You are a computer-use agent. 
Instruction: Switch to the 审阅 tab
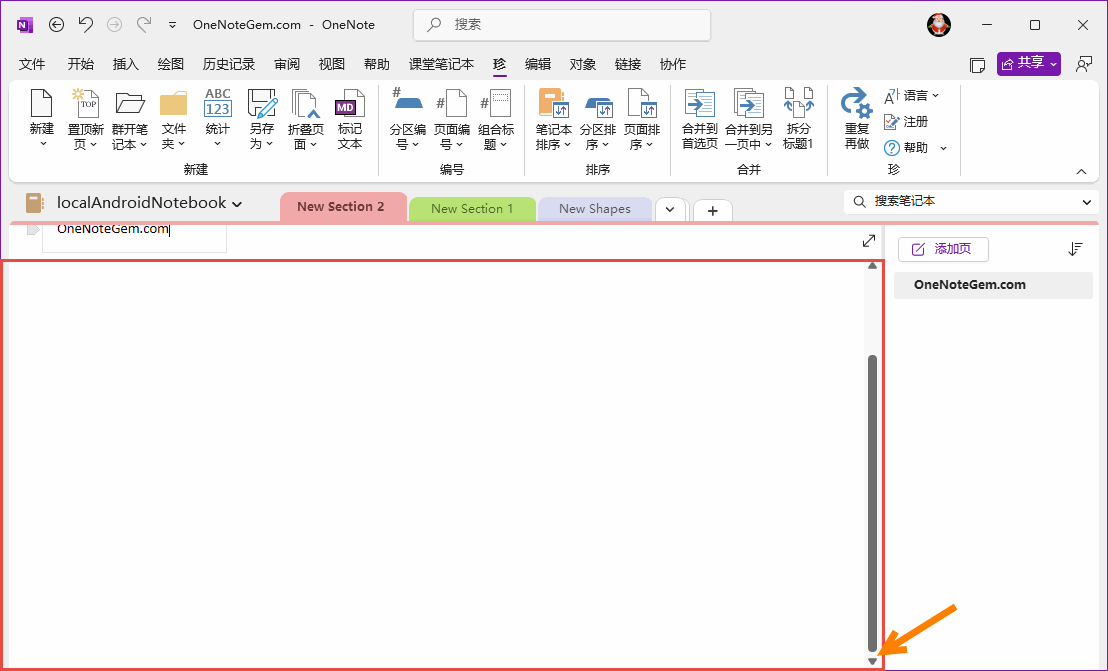click(287, 64)
